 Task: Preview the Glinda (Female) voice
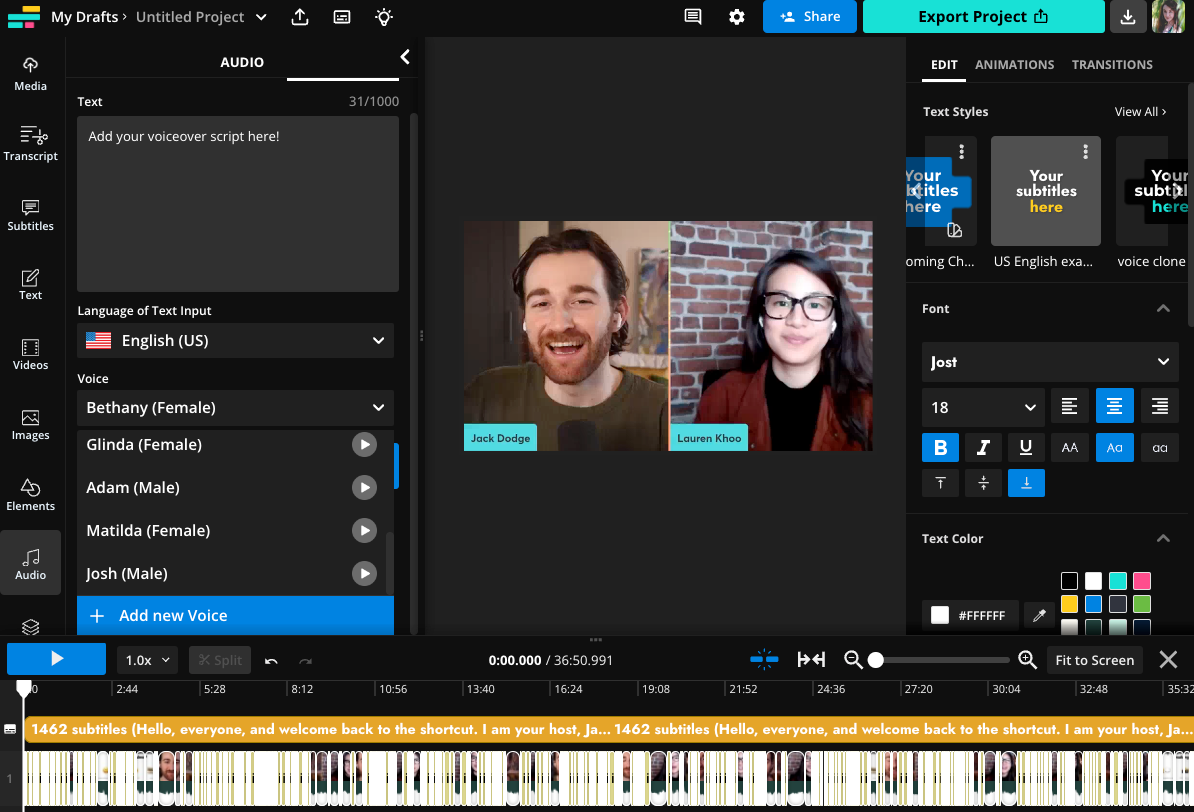[364, 445]
